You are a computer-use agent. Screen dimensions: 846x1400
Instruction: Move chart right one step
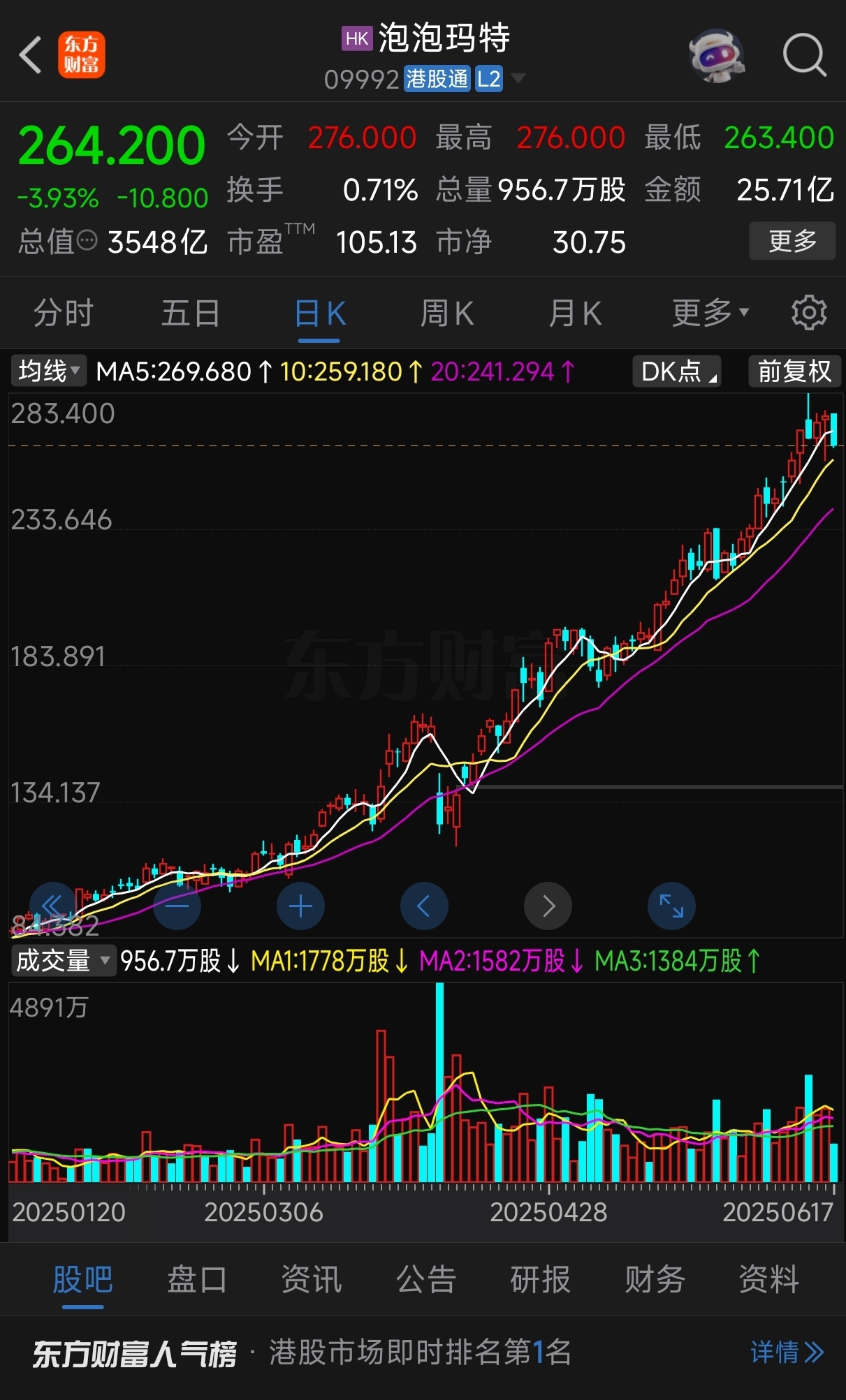548,906
